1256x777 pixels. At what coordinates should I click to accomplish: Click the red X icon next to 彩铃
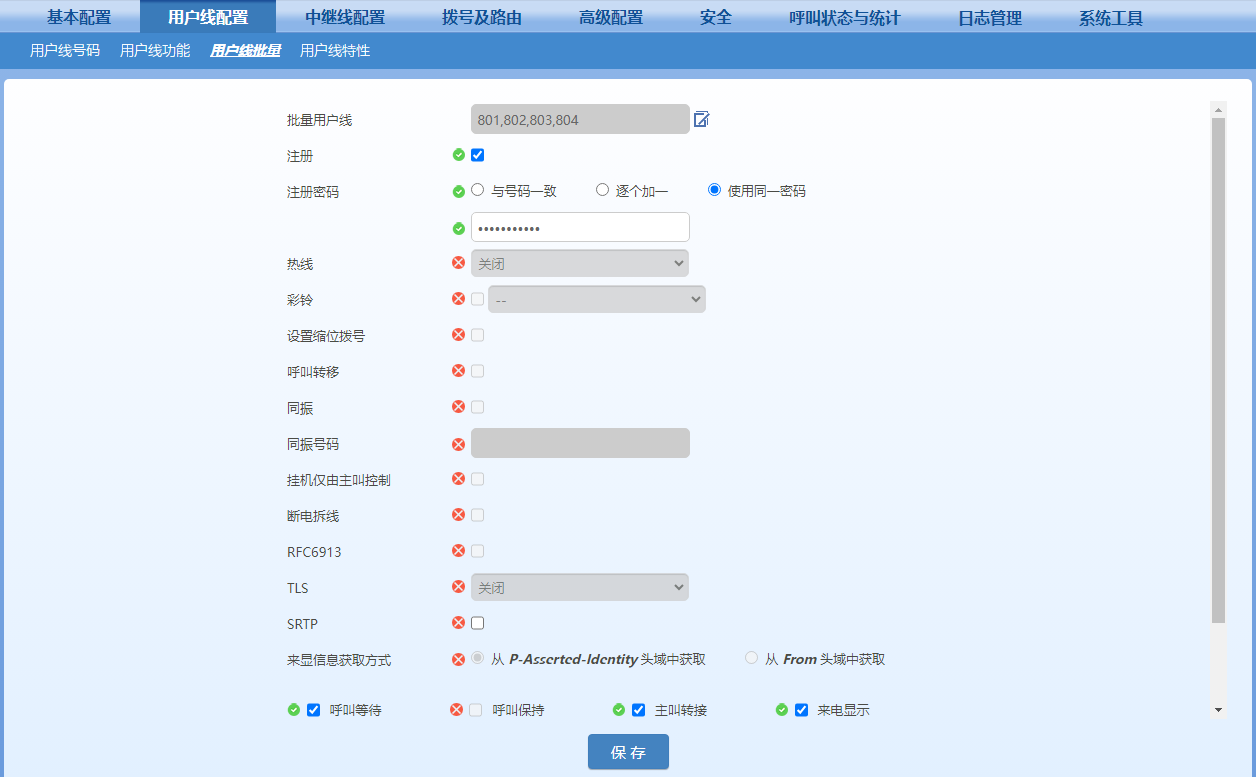click(x=458, y=298)
